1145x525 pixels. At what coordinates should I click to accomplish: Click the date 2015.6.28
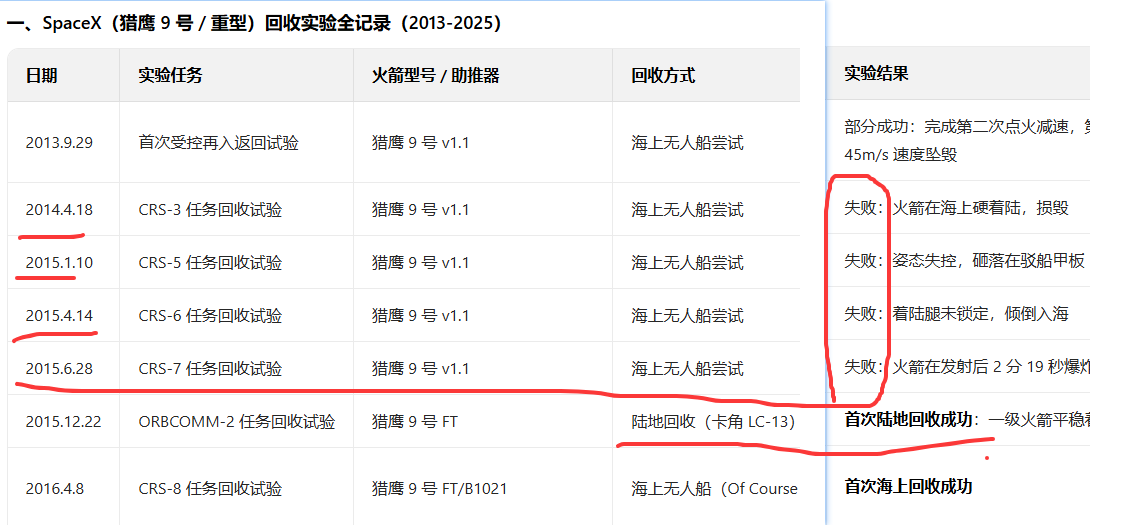59,369
